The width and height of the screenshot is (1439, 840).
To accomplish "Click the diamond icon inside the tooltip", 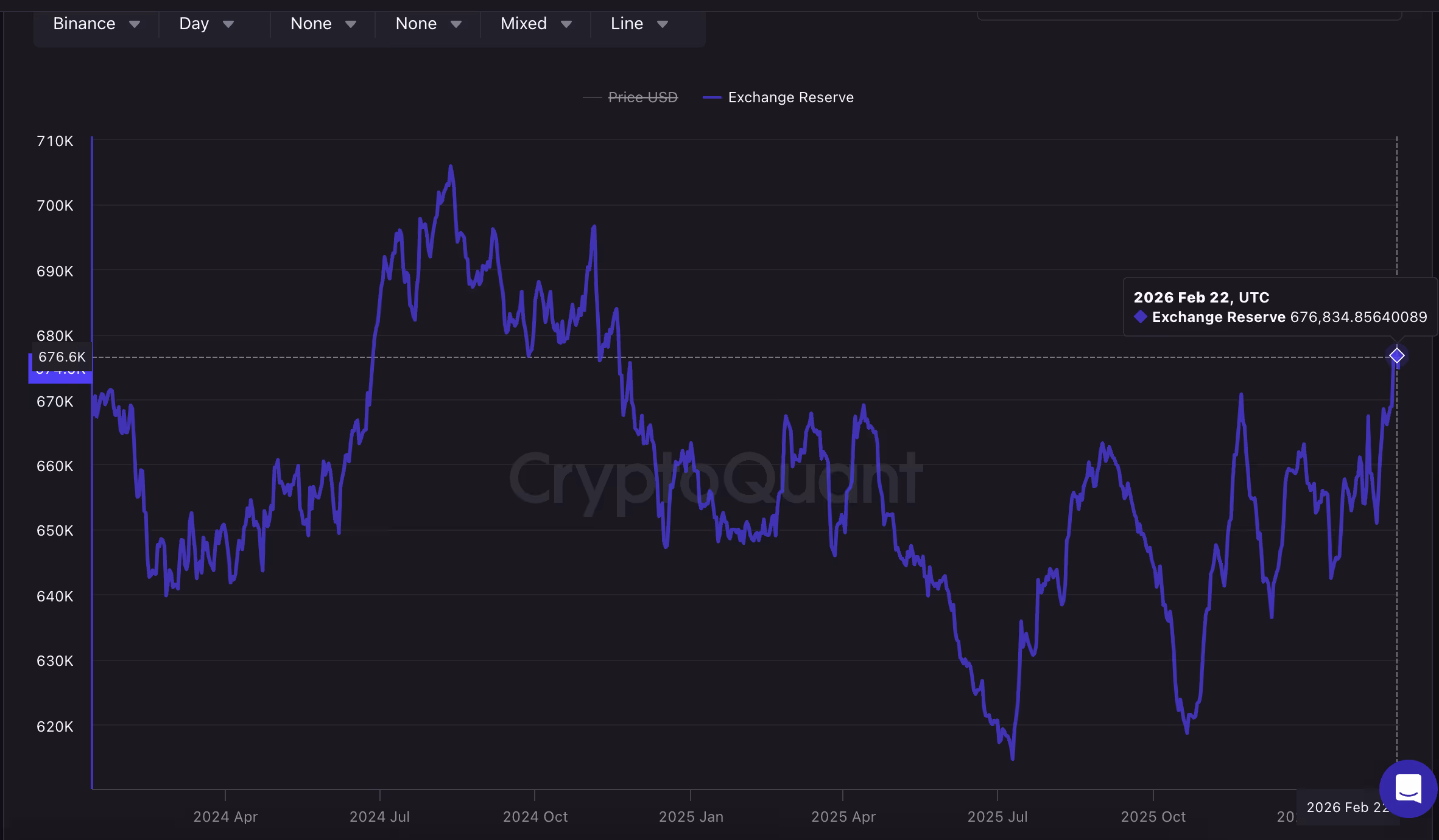I will pyautogui.click(x=1142, y=317).
